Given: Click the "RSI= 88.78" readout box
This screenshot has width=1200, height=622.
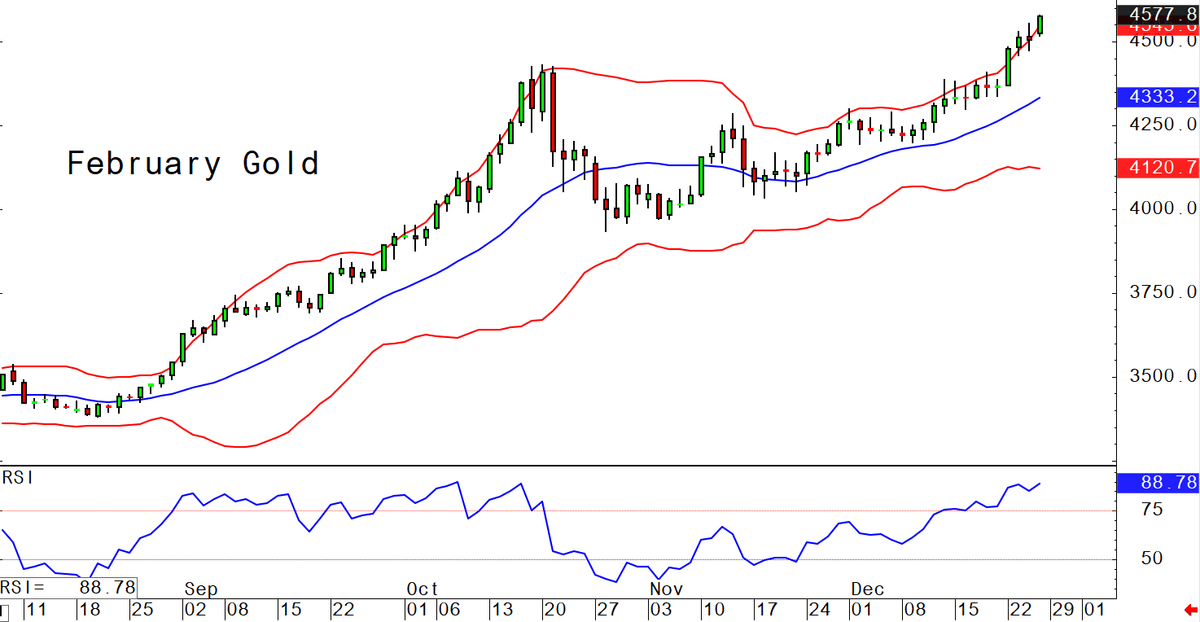Looking at the screenshot, I should (68, 587).
